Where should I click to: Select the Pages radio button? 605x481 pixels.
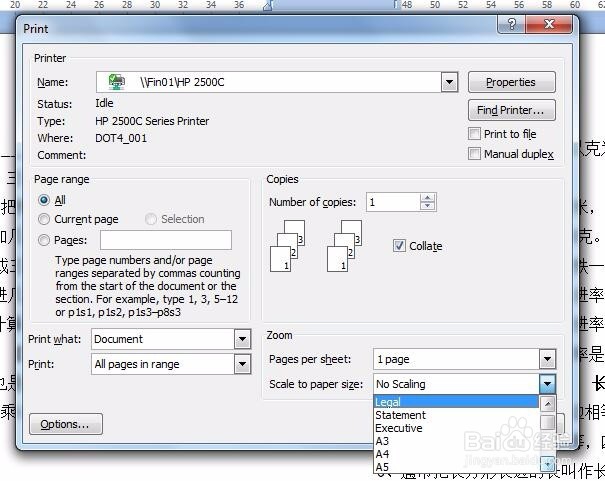[44, 240]
